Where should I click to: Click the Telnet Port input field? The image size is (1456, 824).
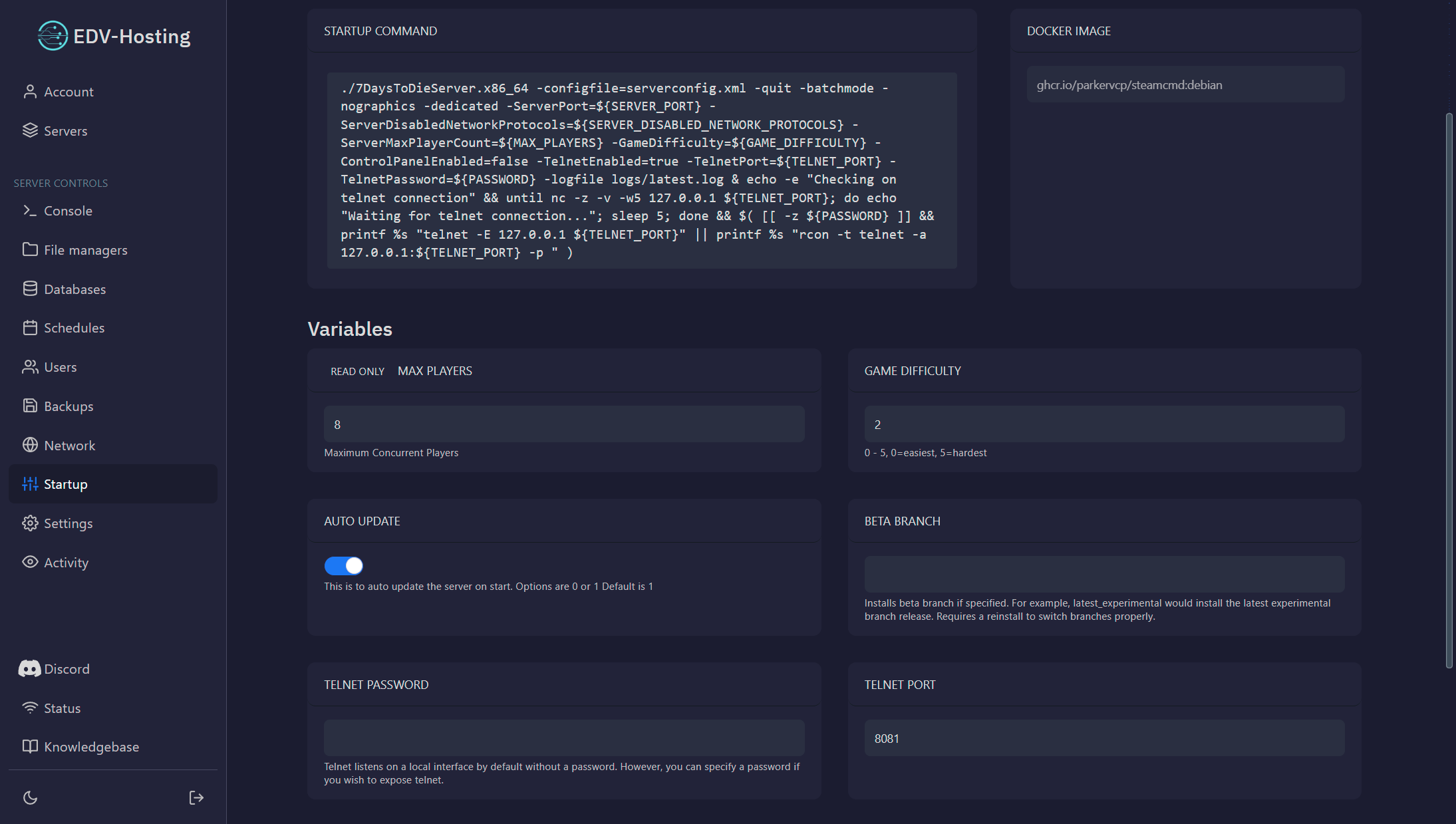pyautogui.click(x=1104, y=738)
